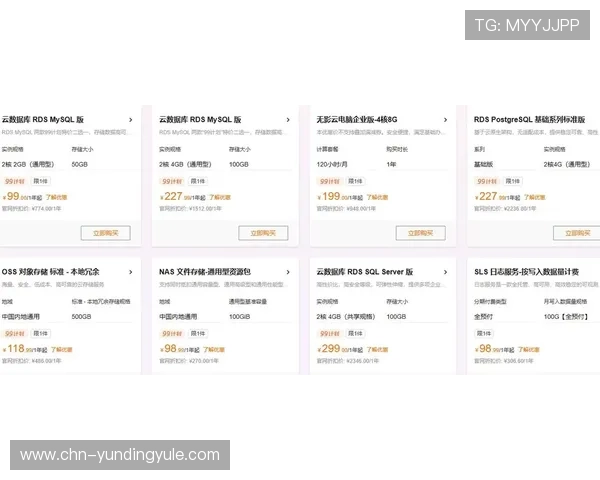Open chevron arrow beside OSS 对象存储 title

pyautogui.click(x=131, y=272)
